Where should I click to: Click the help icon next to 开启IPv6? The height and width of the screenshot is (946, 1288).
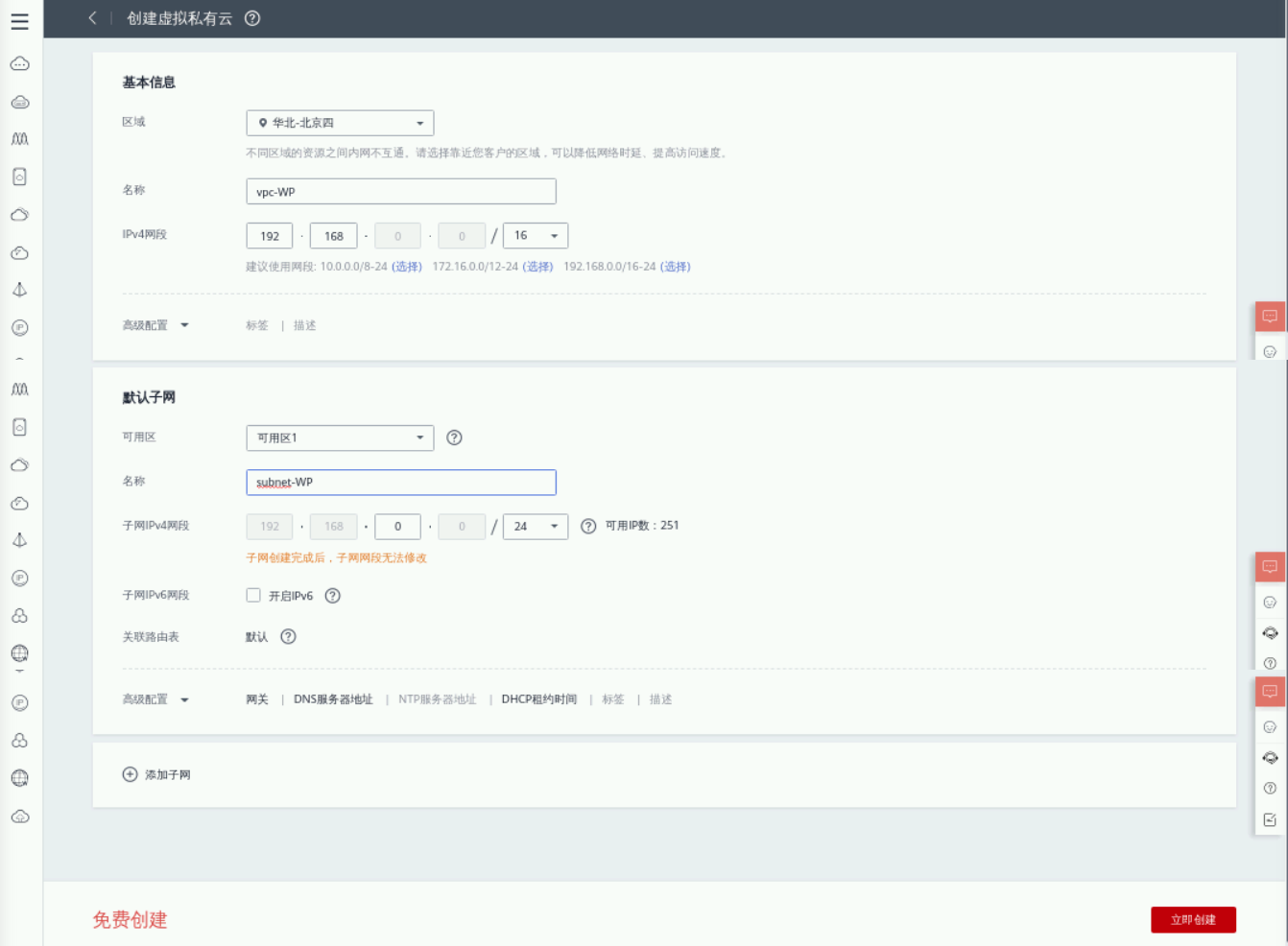tap(333, 596)
